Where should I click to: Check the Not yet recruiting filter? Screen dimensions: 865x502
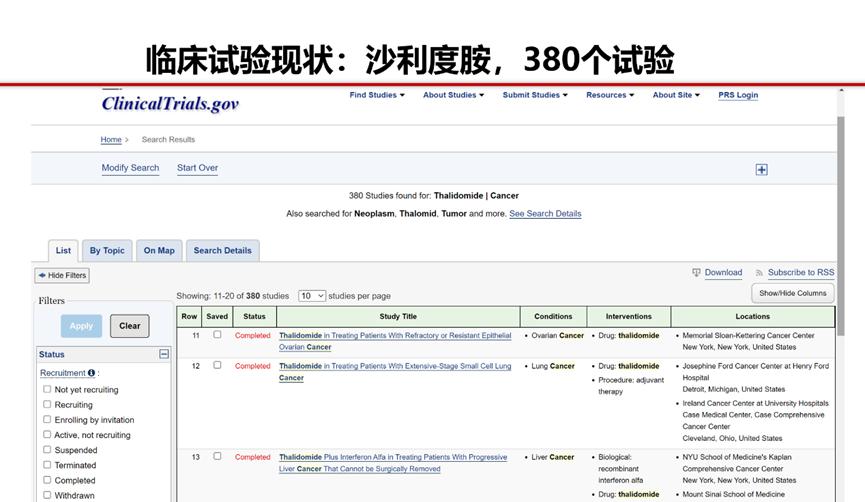(x=47, y=389)
